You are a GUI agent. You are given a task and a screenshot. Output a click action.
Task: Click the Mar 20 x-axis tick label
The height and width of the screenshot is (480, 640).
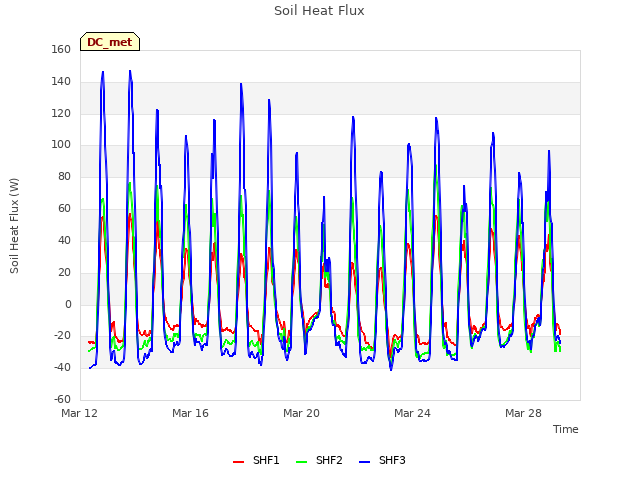pos(301,413)
